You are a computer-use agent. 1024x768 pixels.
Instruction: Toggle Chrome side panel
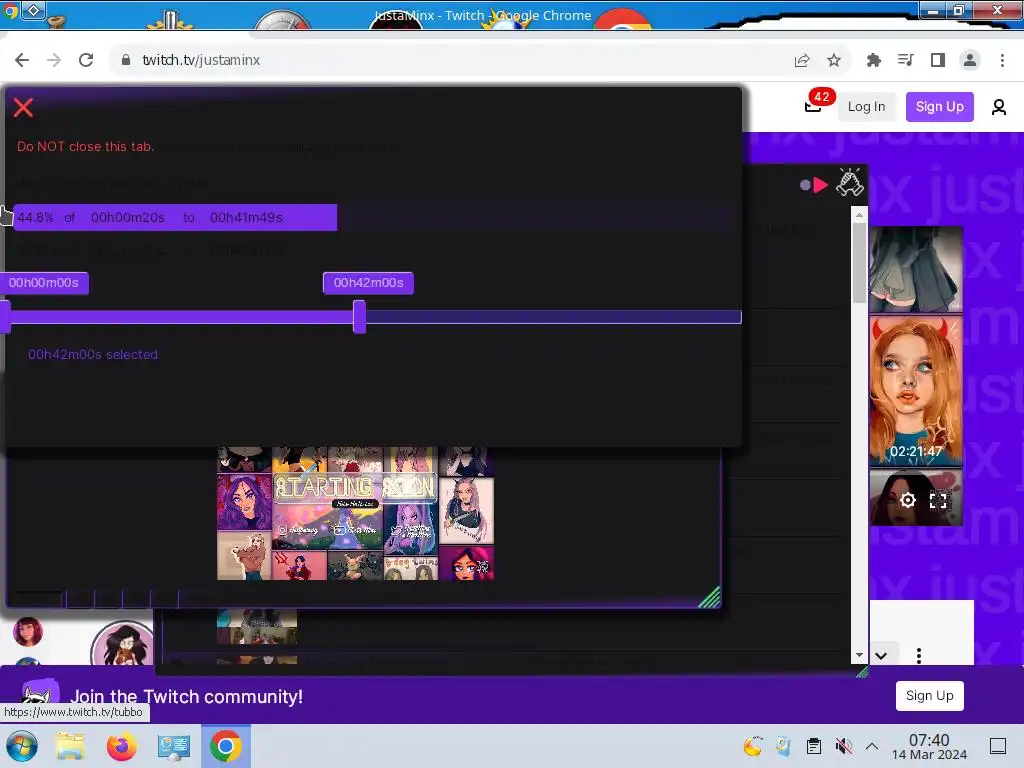click(x=938, y=60)
